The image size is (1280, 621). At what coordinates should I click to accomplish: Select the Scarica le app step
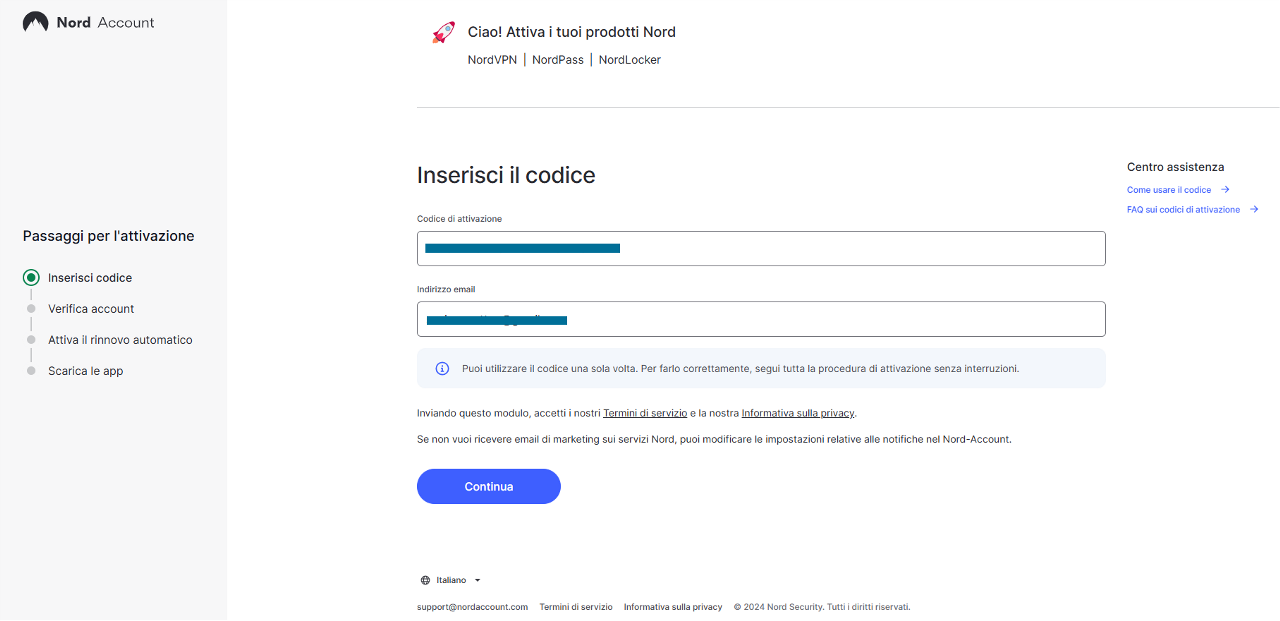(85, 371)
